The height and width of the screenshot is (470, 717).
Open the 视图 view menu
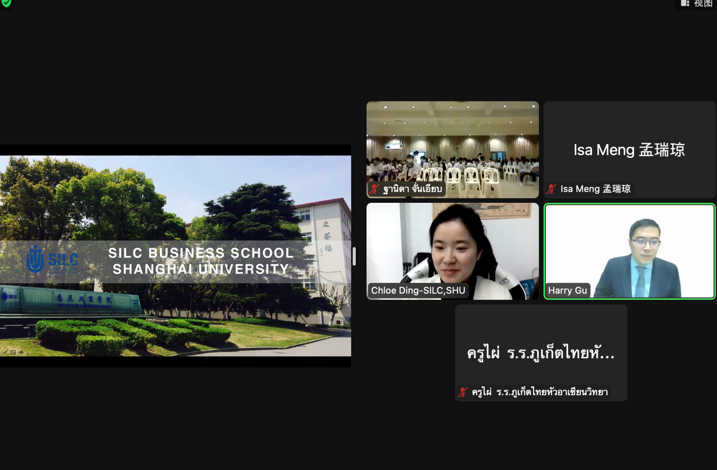pyautogui.click(x=703, y=4)
